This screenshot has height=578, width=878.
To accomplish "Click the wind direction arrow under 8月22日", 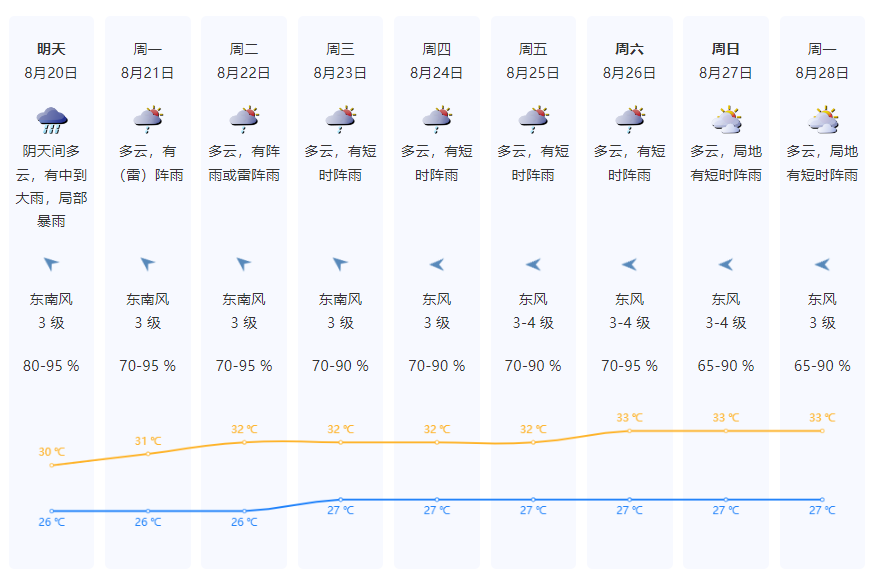I will pyautogui.click(x=244, y=264).
